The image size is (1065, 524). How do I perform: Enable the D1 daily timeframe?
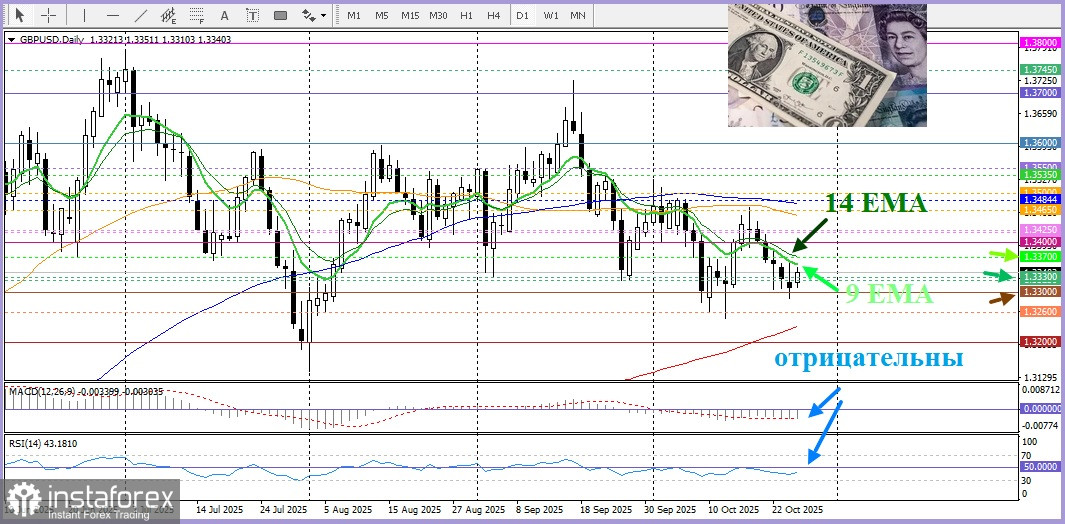coord(522,15)
